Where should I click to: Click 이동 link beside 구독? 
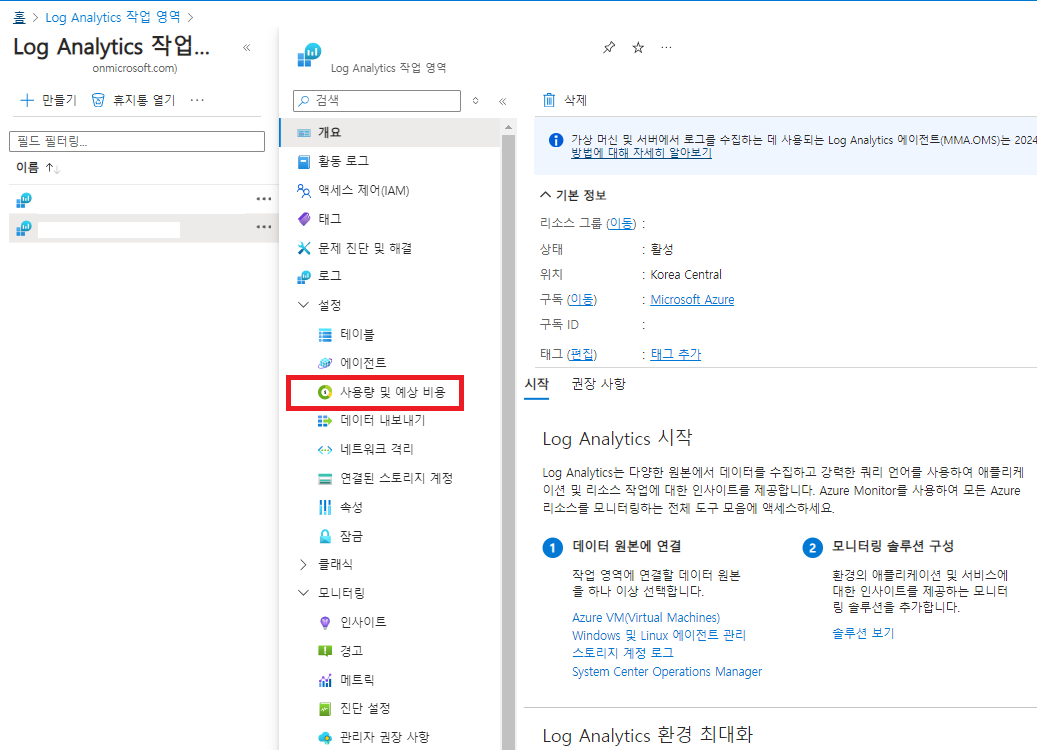(x=582, y=300)
